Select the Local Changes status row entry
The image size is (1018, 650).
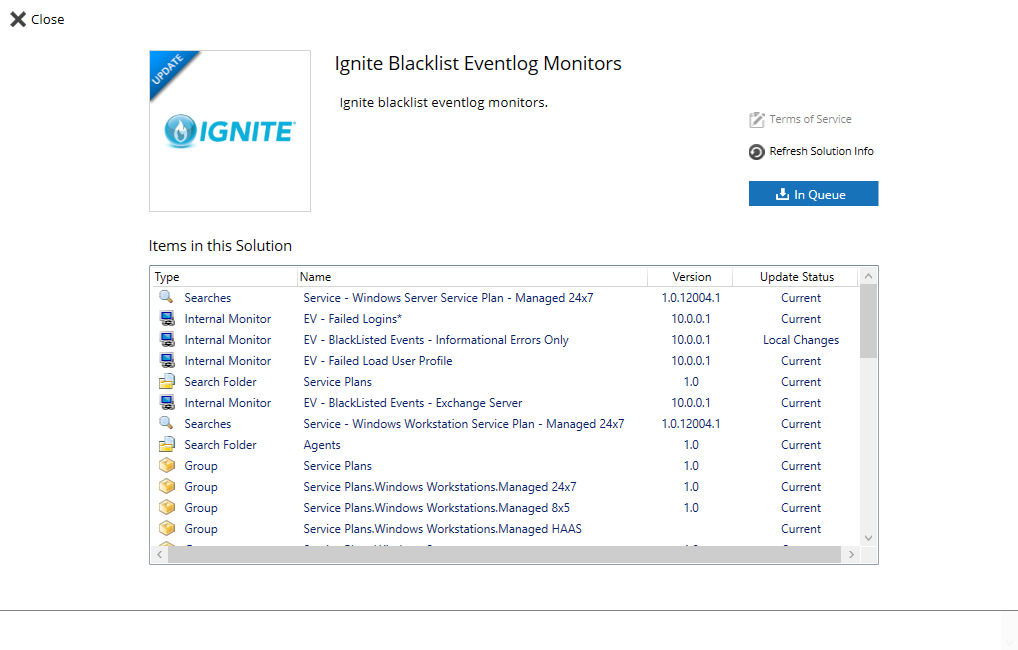tap(800, 340)
